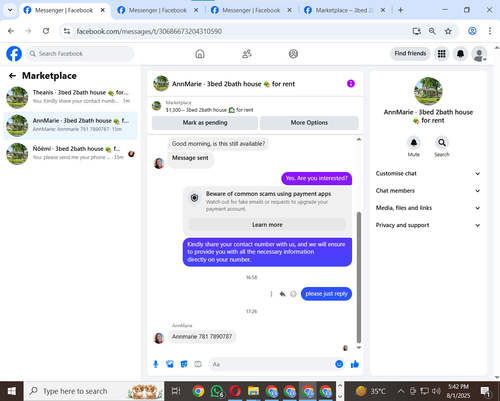
Task: Select the AnnMarie conversation in list
Action: 70,125
